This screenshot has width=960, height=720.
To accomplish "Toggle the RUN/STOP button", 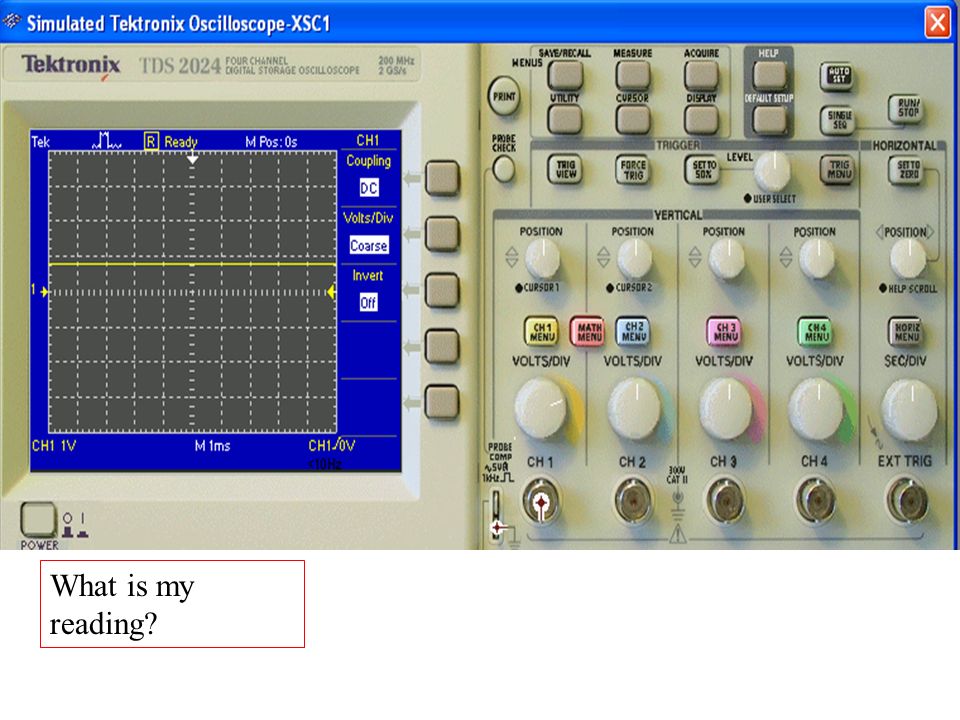I will (907, 108).
